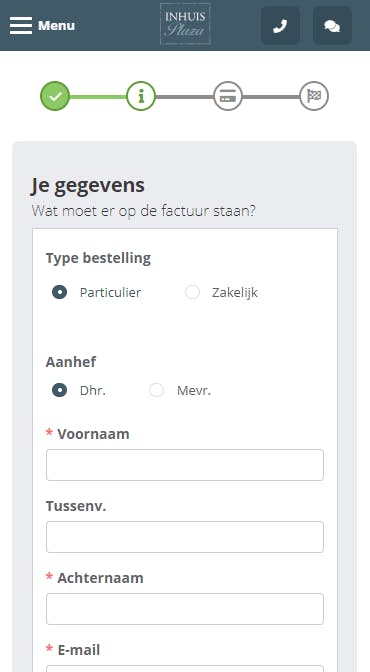Open the Menu label
This screenshot has width=370, height=672.
(56, 26)
